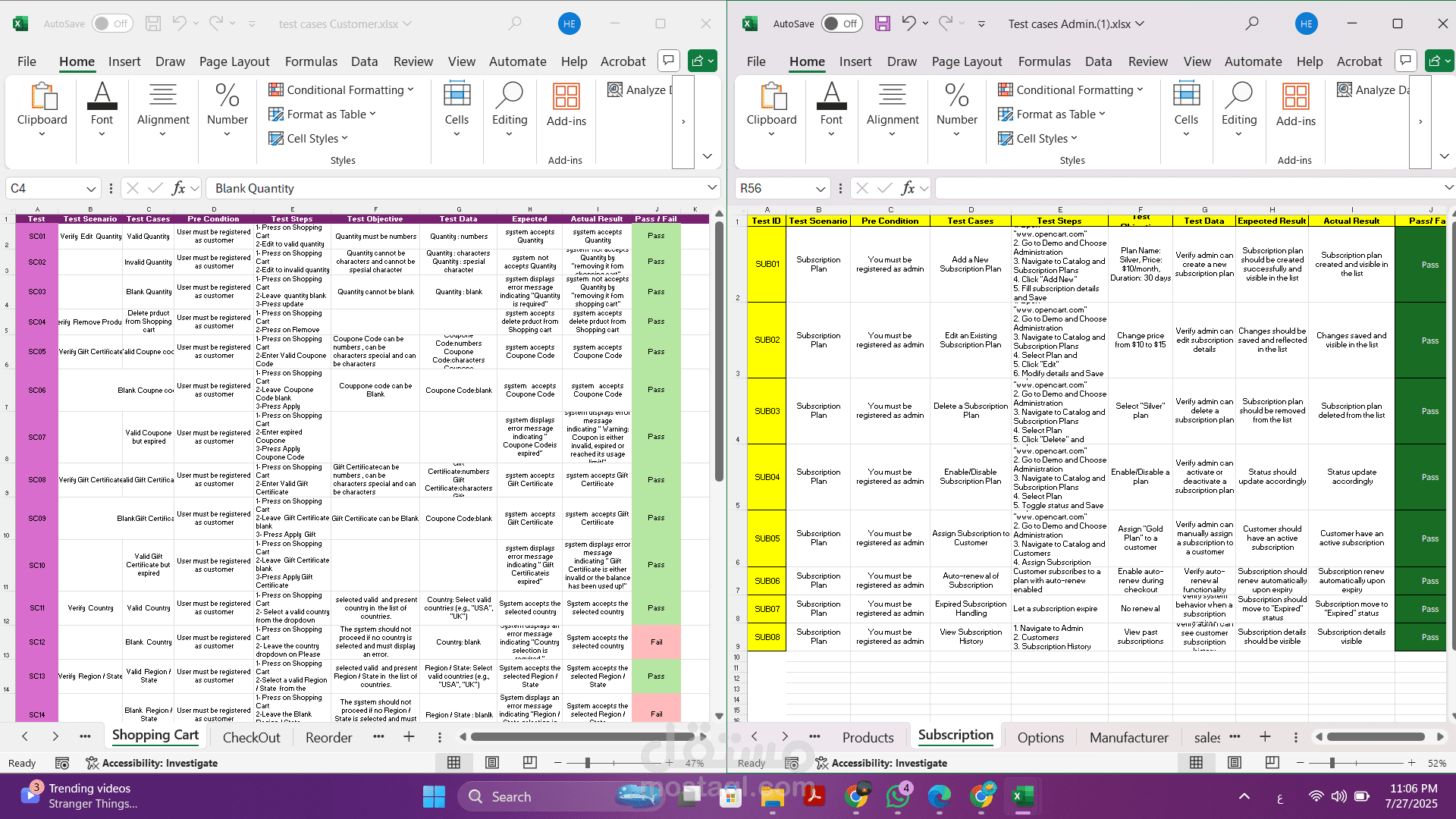Open WhatsApp from the Windows taskbar

tap(898, 796)
